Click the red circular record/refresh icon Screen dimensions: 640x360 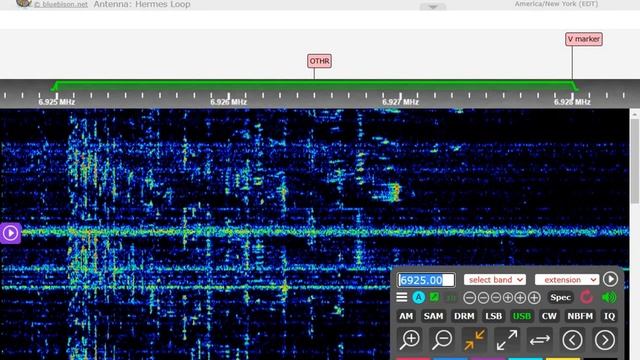click(587, 297)
